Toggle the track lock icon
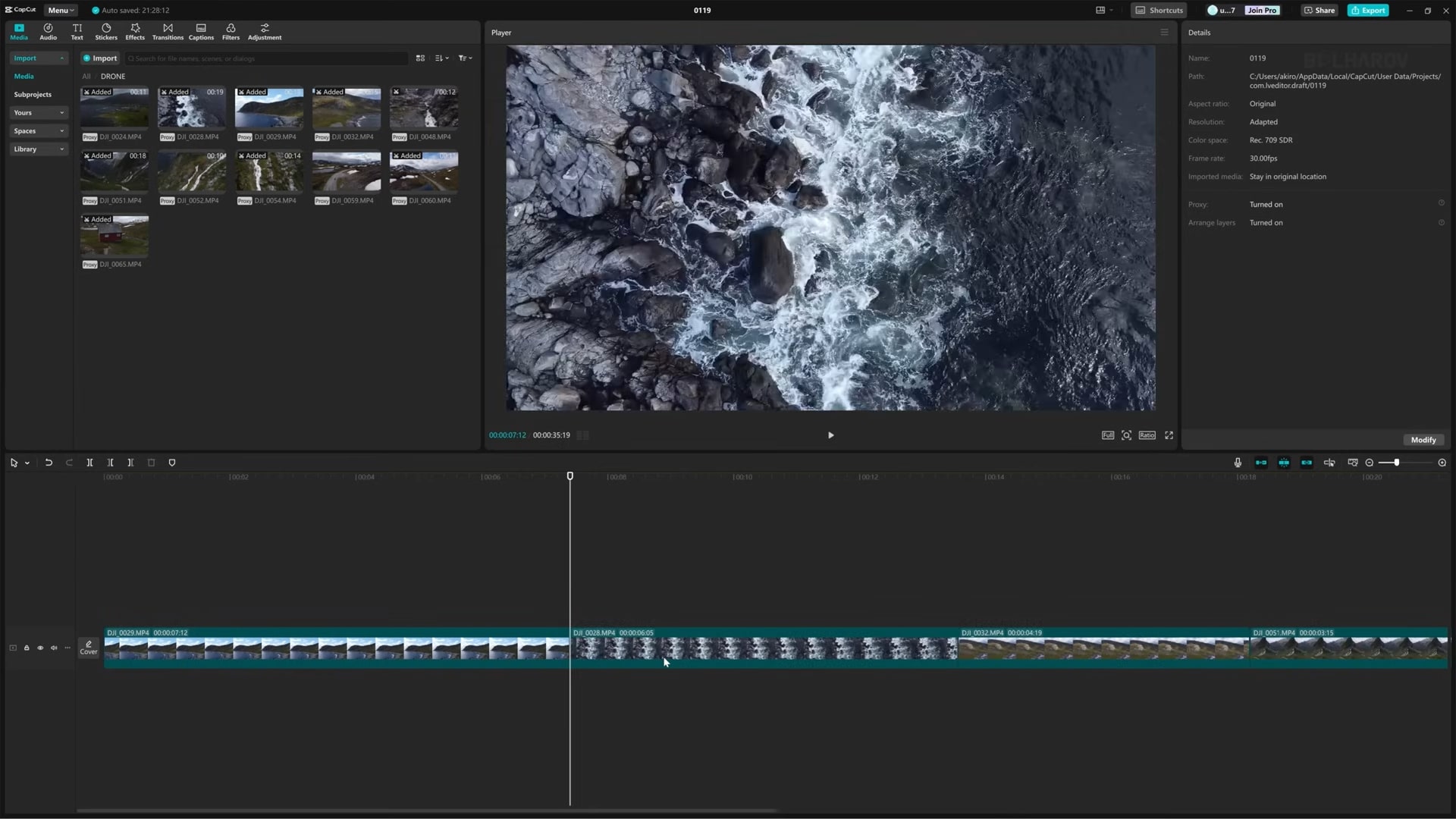The height and width of the screenshot is (819, 1456). (27, 648)
